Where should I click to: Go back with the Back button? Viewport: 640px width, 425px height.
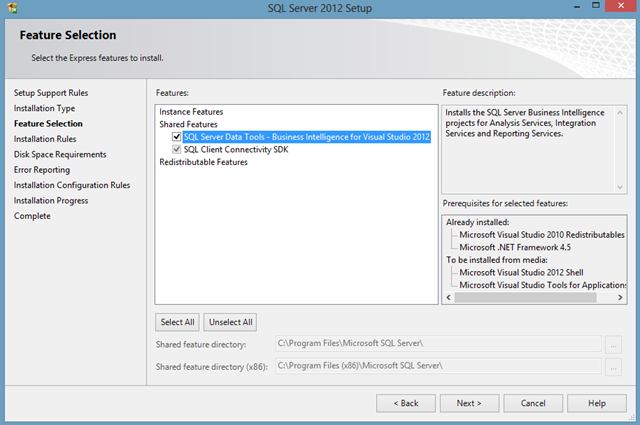[x=406, y=403]
